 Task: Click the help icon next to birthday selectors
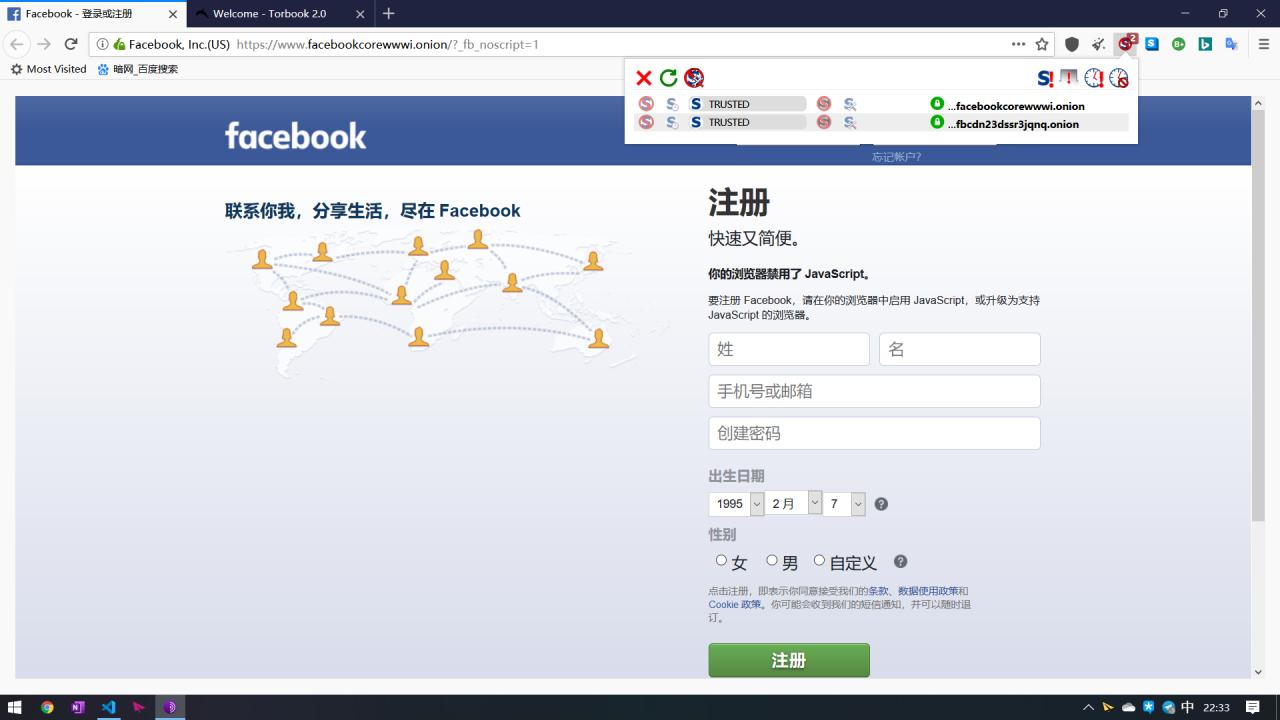click(881, 504)
